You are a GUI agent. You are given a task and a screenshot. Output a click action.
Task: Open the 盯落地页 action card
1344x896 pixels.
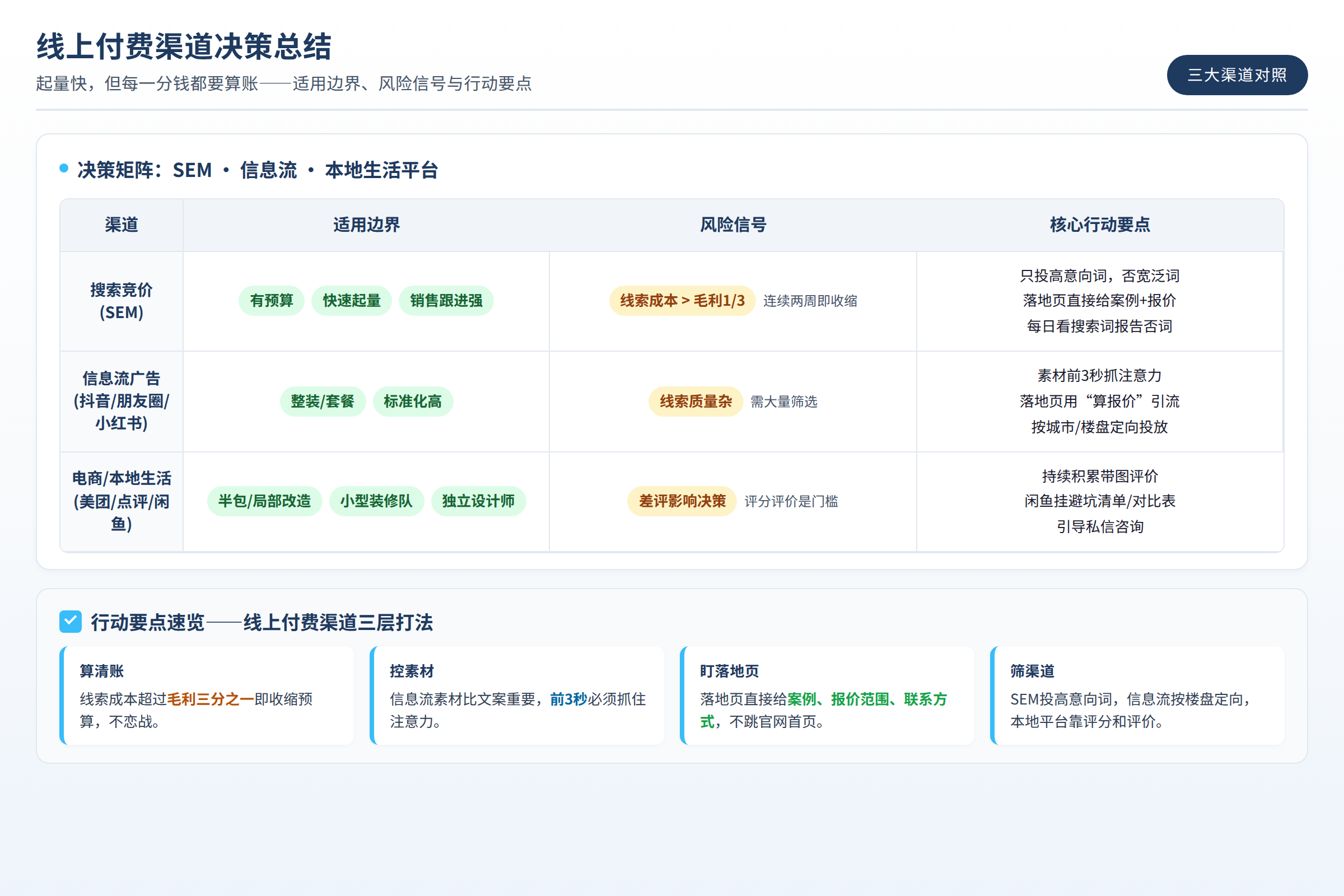click(x=827, y=696)
